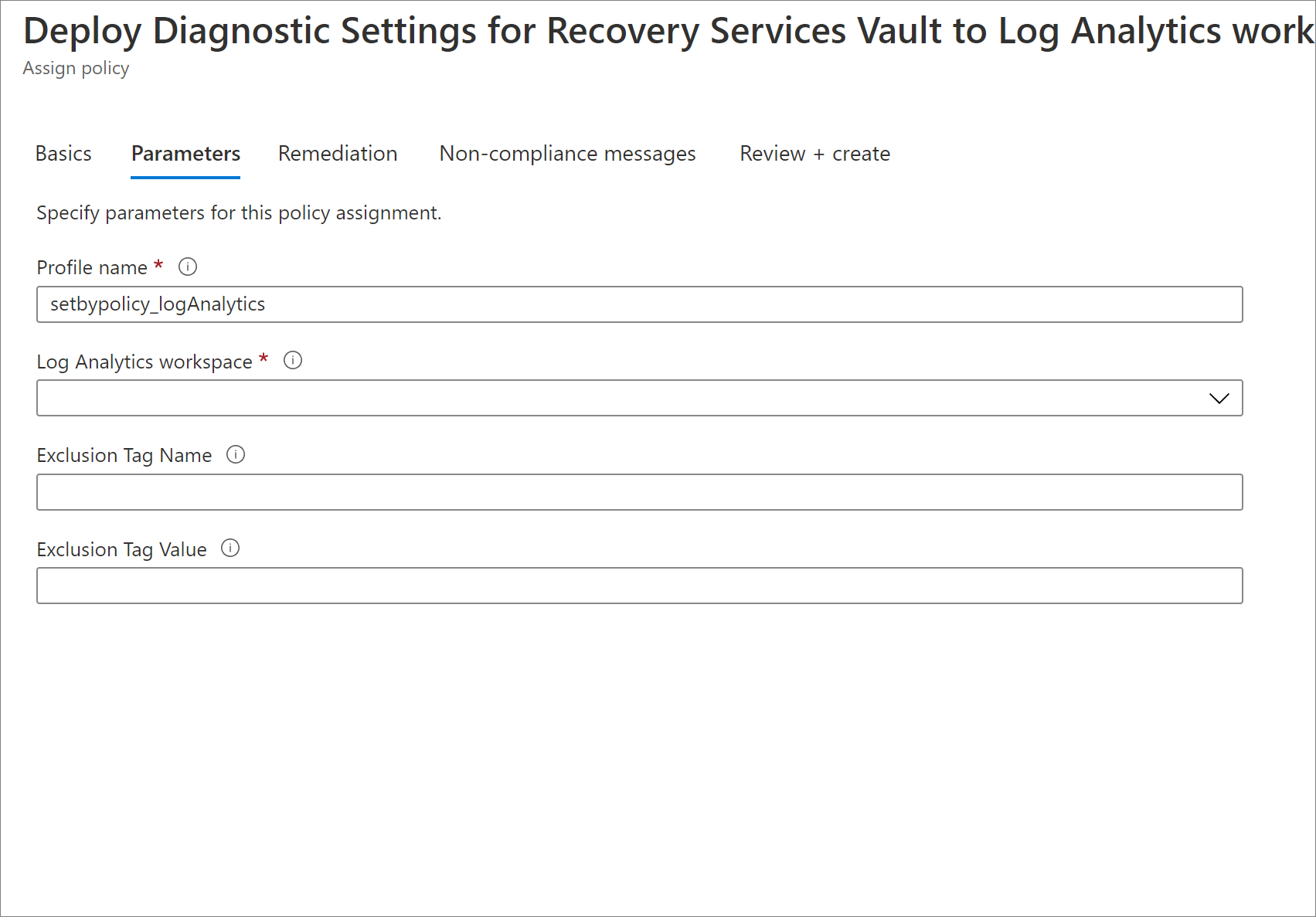The width and height of the screenshot is (1316, 917).
Task: Click the Exclusion Tag Name input field
Action: (640, 492)
